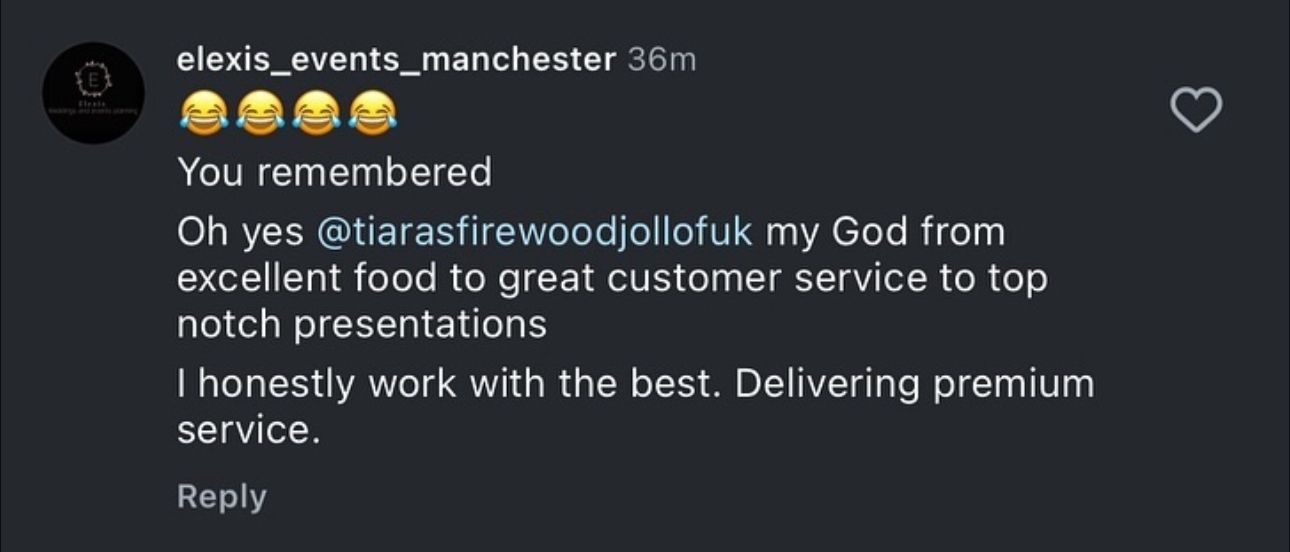The width and height of the screenshot is (1290, 552).
Task: Click the first laughing-crying emoji
Action: [x=203, y=111]
